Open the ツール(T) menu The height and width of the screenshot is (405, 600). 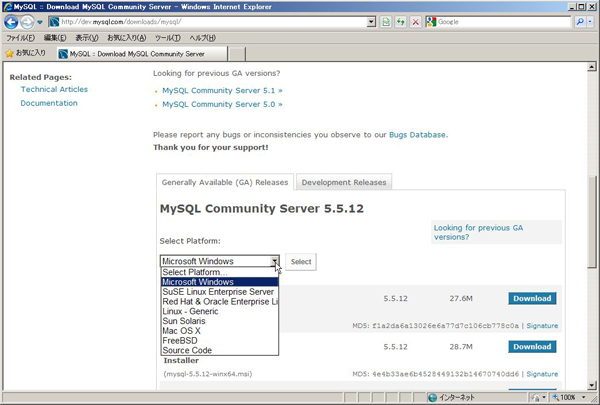[x=168, y=38]
